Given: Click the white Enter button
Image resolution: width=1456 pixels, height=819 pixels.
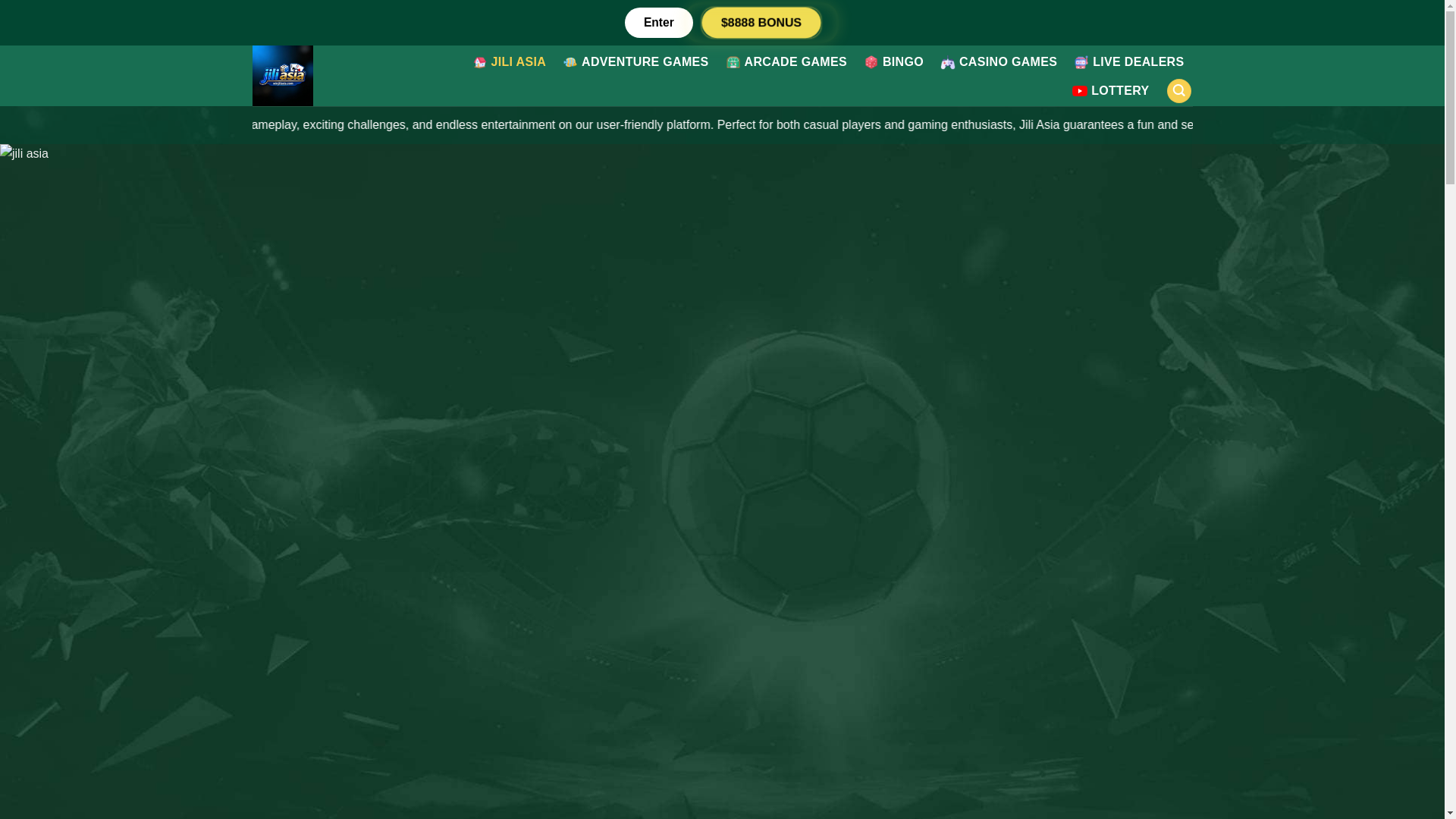Looking at the screenshot, I should pos(658,23).
